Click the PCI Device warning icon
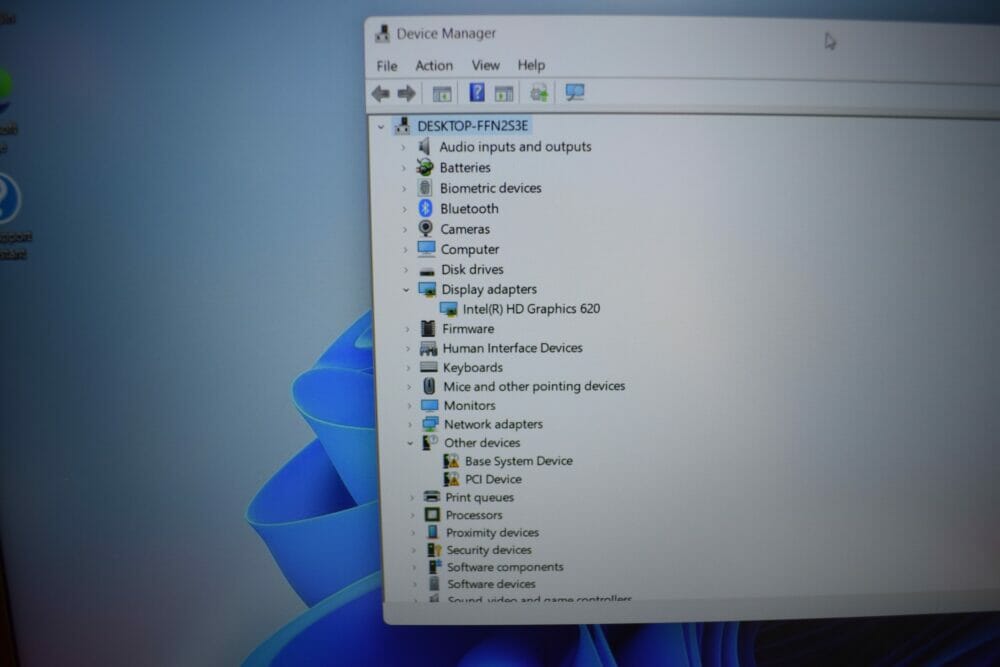Screen dimensions: 1000x667 (x=451, y=478)
